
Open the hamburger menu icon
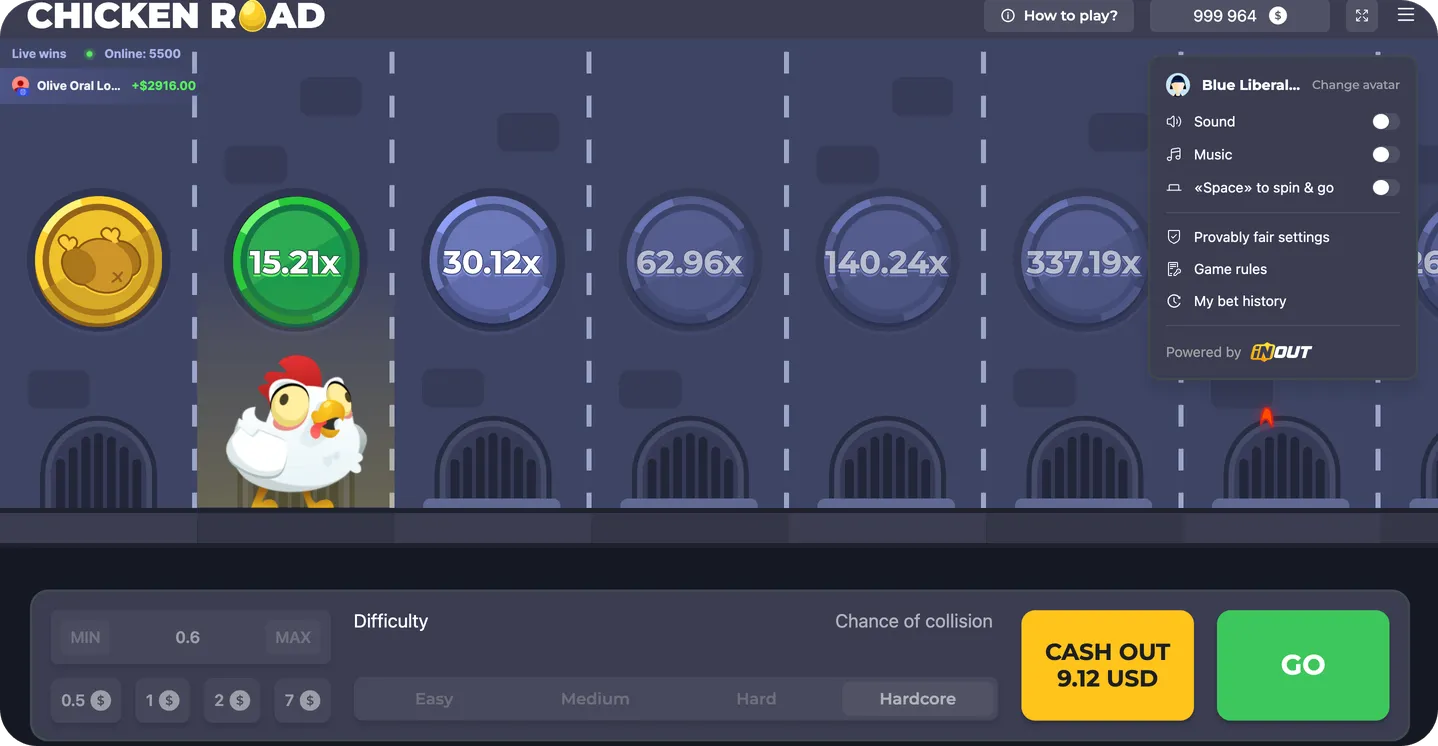coord(1406,15)
